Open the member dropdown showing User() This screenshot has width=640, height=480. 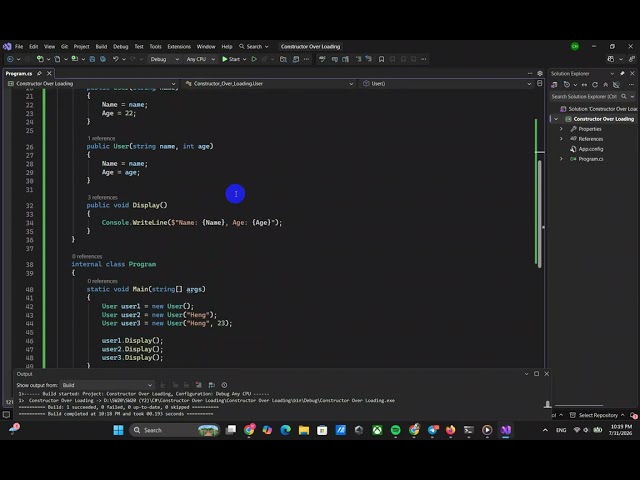(x=447, y=84)
